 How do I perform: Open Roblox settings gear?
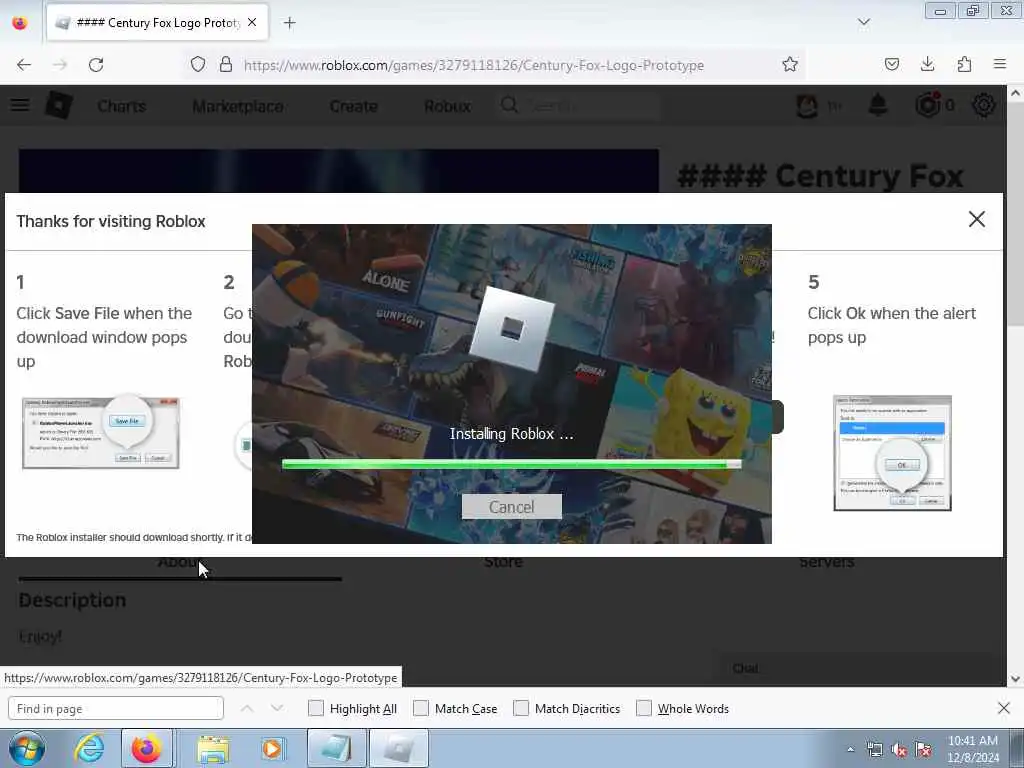[x=984, y=105]
